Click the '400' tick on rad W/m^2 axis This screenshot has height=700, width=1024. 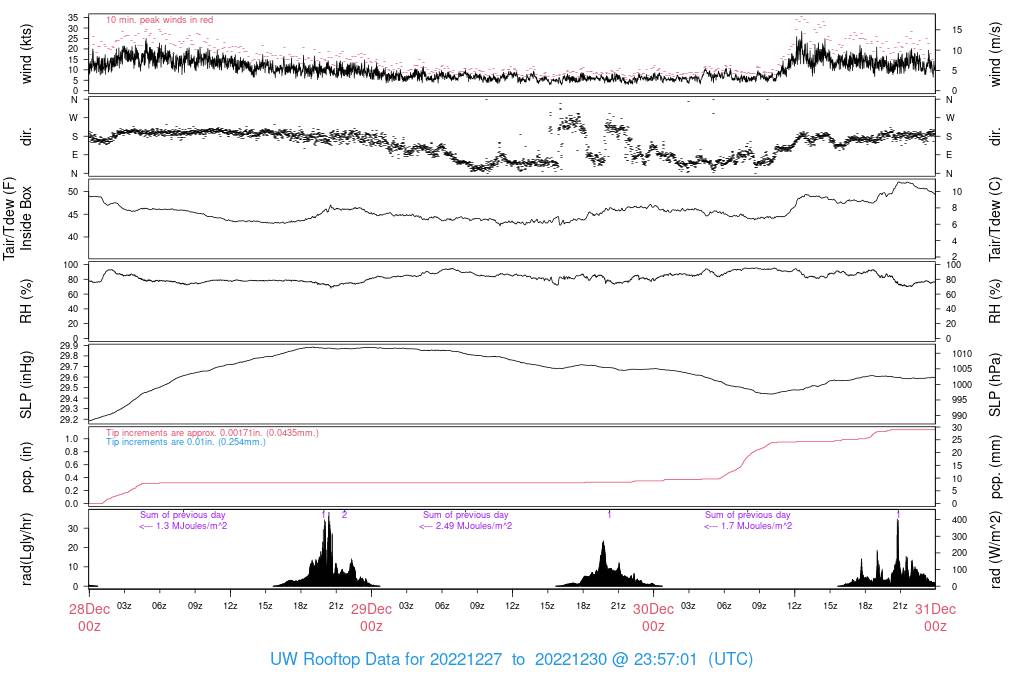point(959,520)
